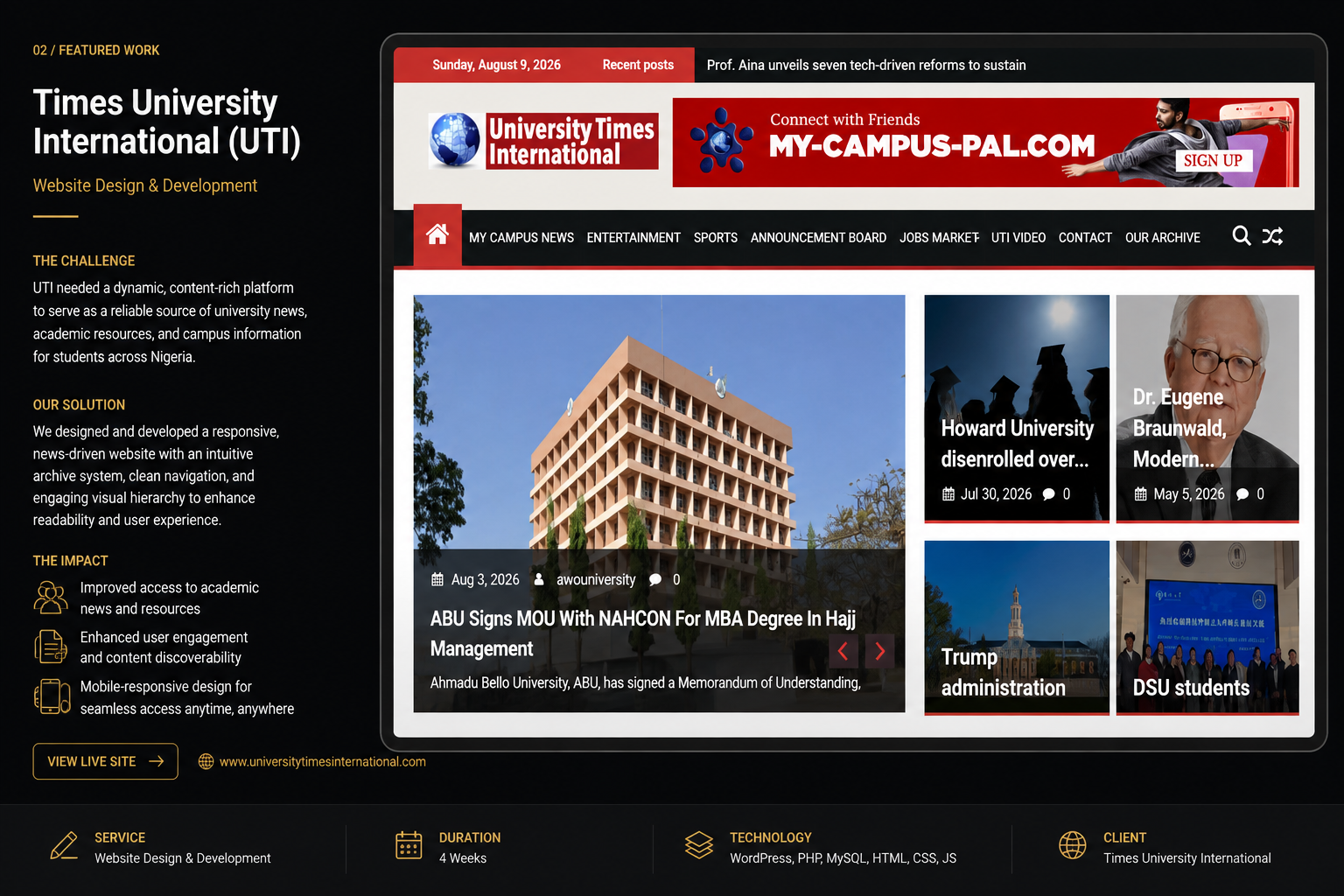Click calendar icon beside Jul 30, 2026
This screenshot has width=1344, height=896.
(x=948, y=494)
